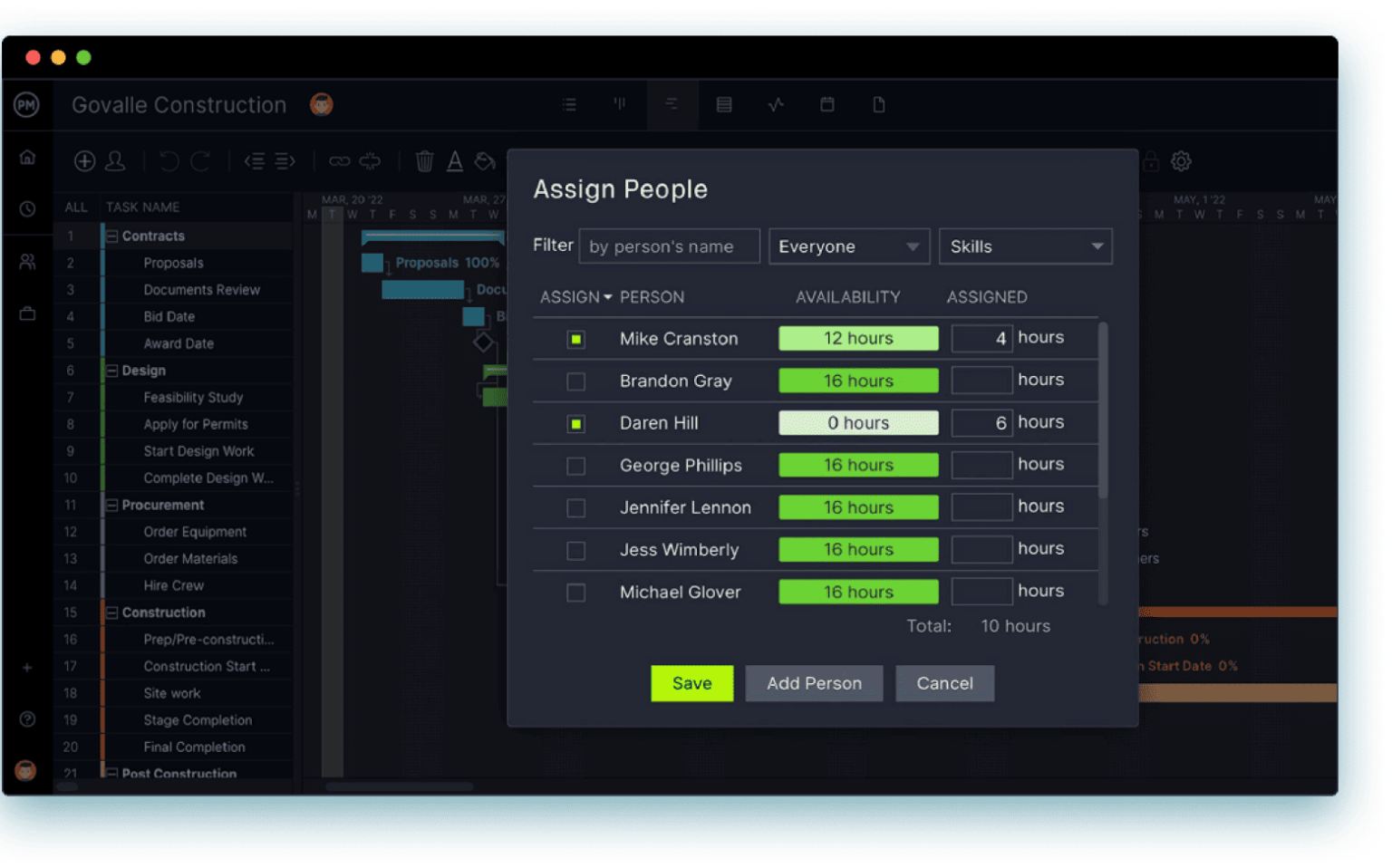Screen dimensions: 1392x868
Task: Select the delete task trash icon
Action: coord(424,161)
